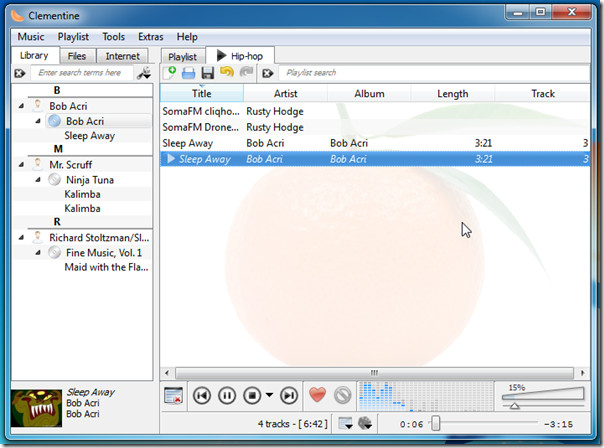The width and height of the screenshot is (604, 448).
Task: Skip to previous track
Action: [202, 396]
